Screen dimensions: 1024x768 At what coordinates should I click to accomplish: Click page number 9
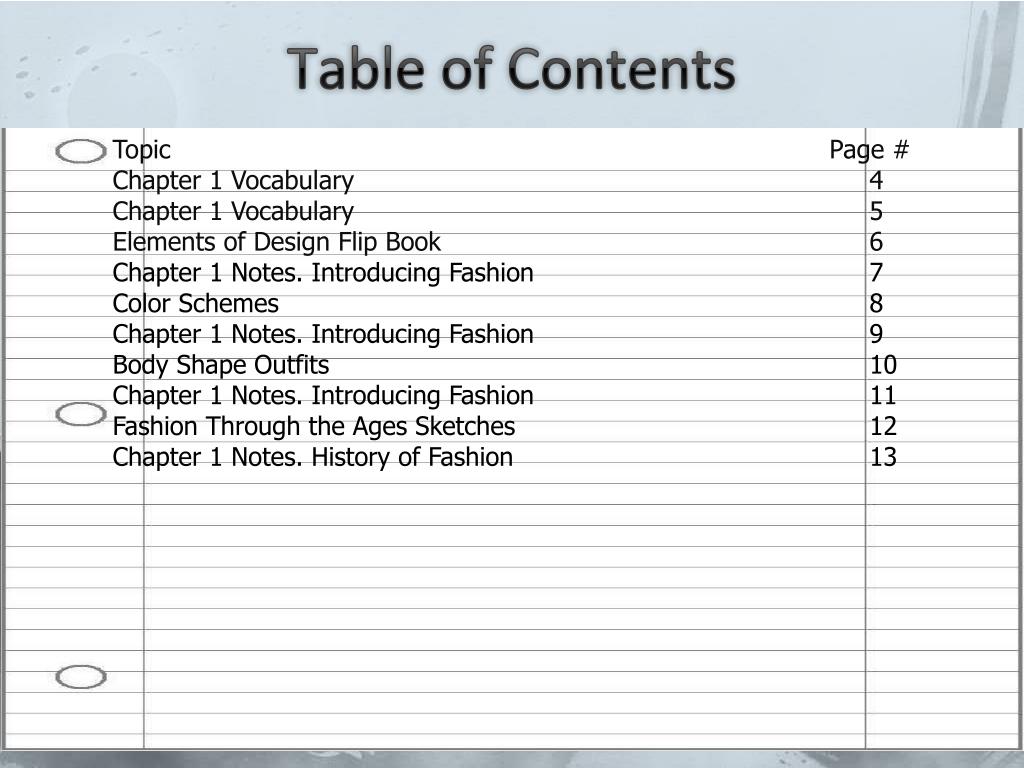(876, 334)
